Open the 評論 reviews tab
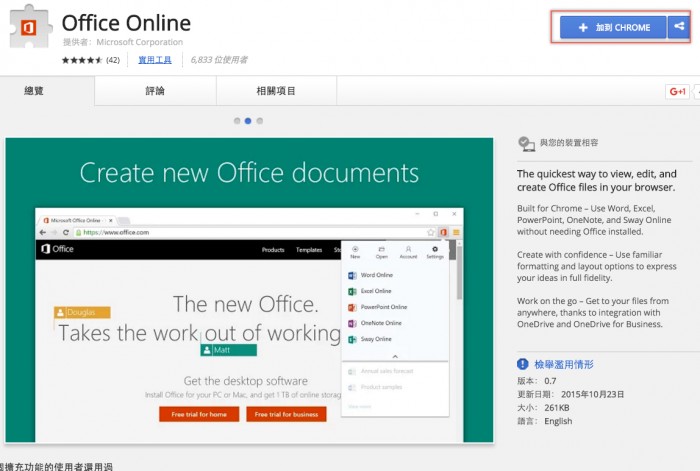 [x=153, y=91]
